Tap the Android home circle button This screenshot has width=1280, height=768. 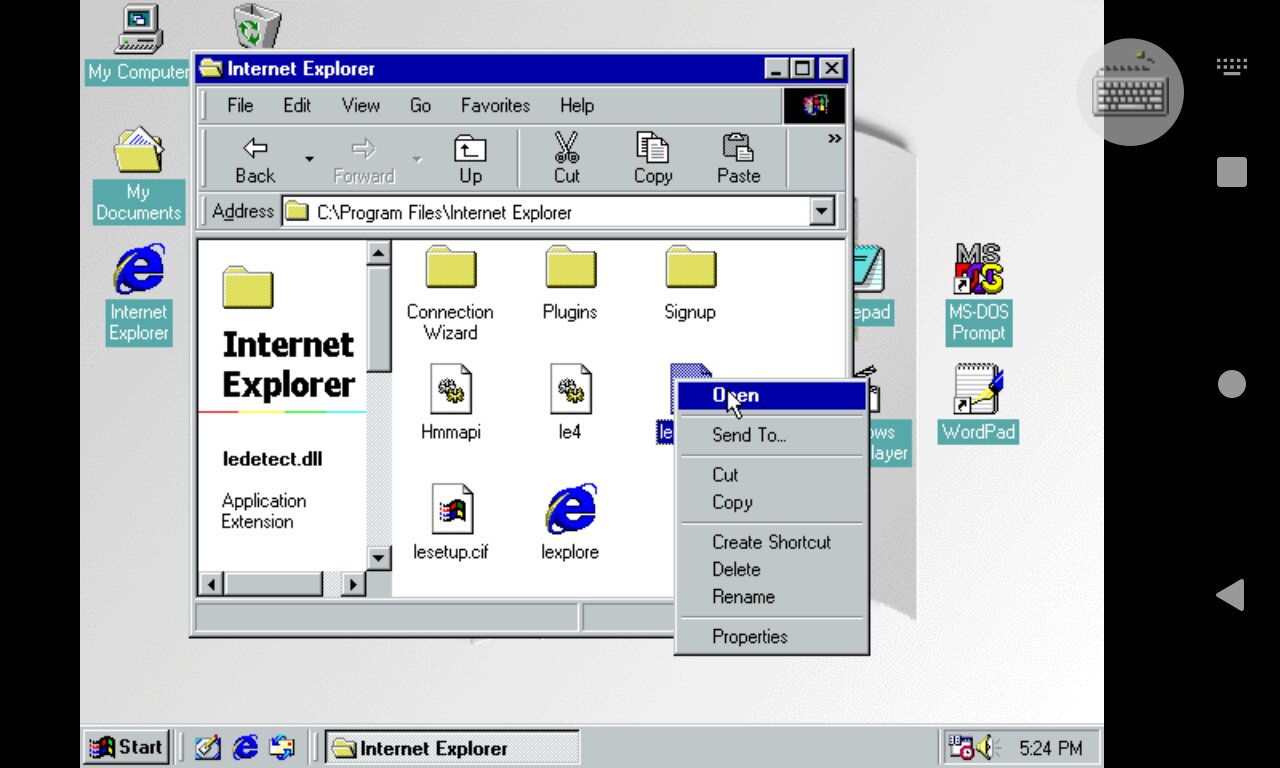[x=1231, y=384]
